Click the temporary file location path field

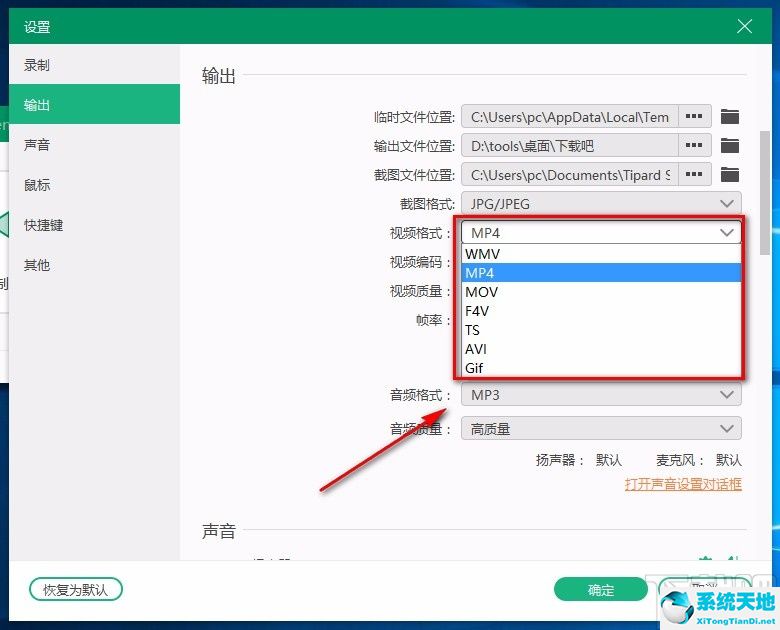[570, 116]
